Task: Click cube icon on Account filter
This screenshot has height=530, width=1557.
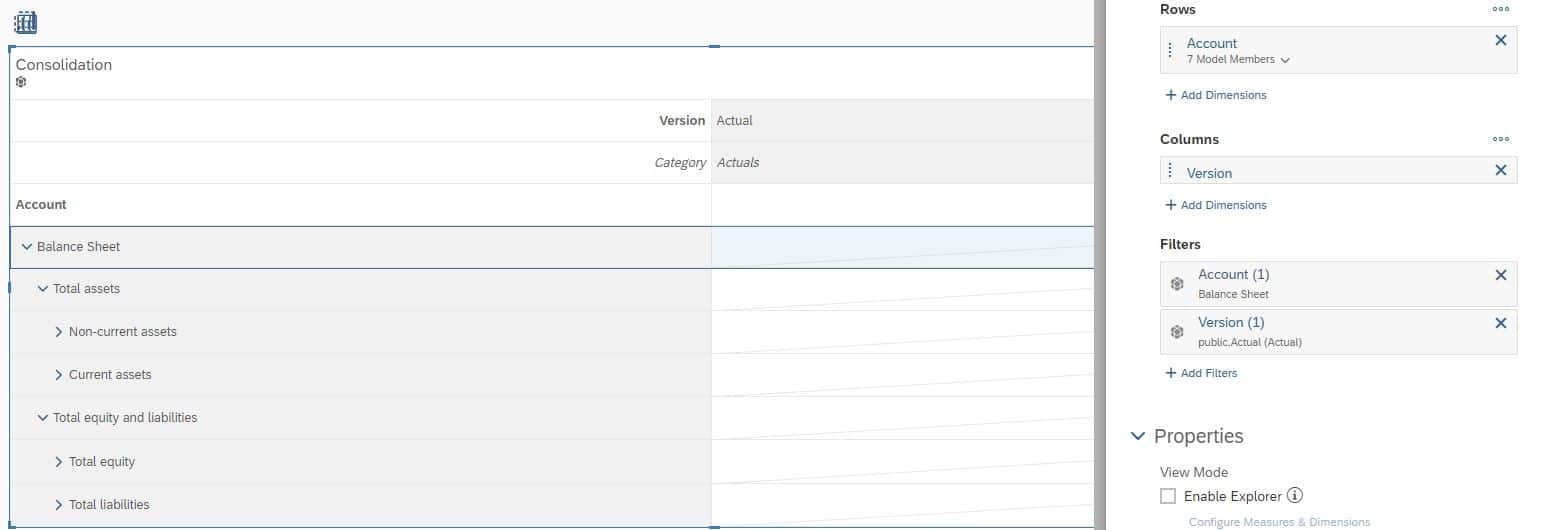Action: coord(1177,284)
